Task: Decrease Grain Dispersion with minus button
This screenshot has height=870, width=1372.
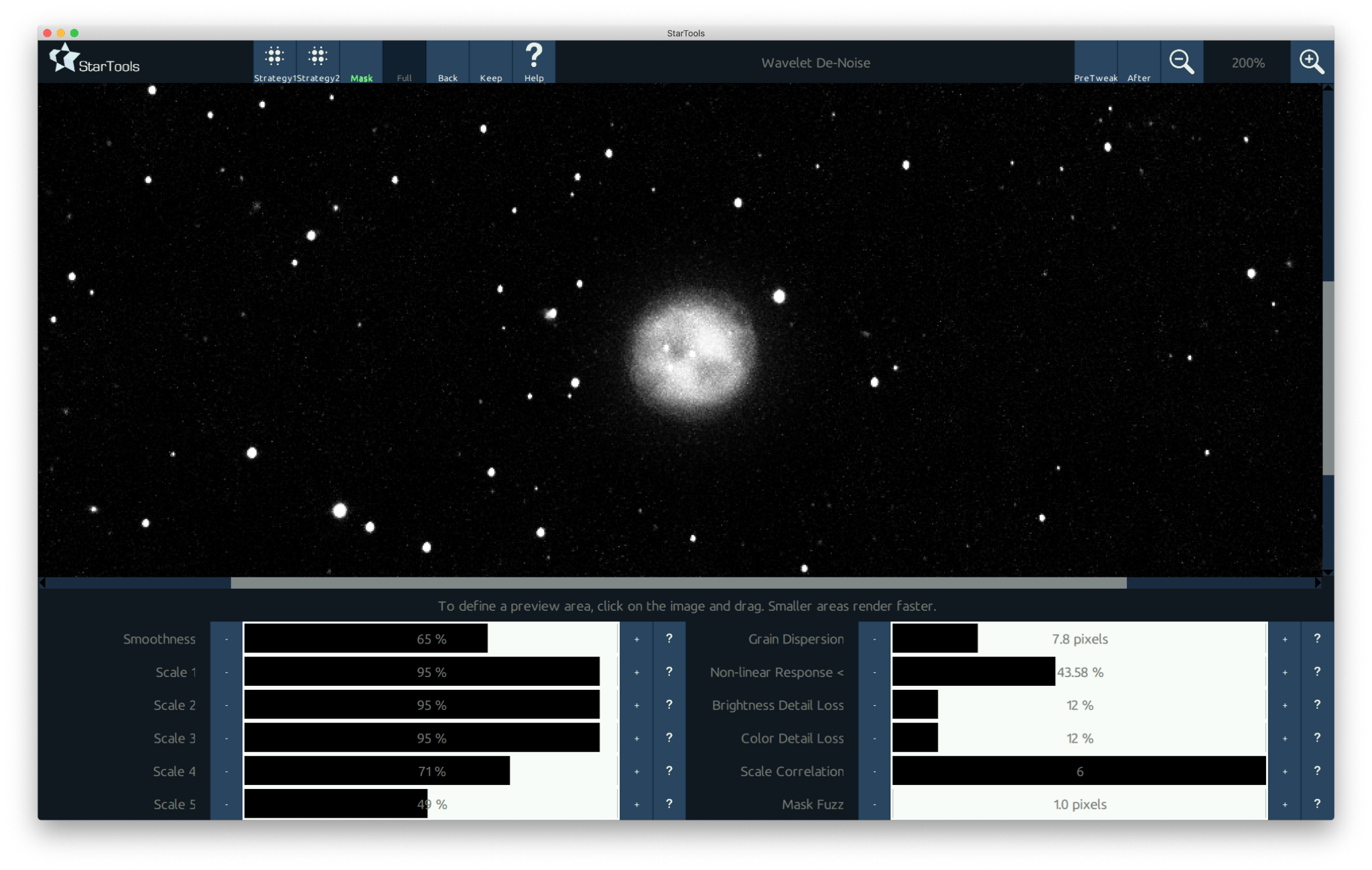Action: click(874, 638)
